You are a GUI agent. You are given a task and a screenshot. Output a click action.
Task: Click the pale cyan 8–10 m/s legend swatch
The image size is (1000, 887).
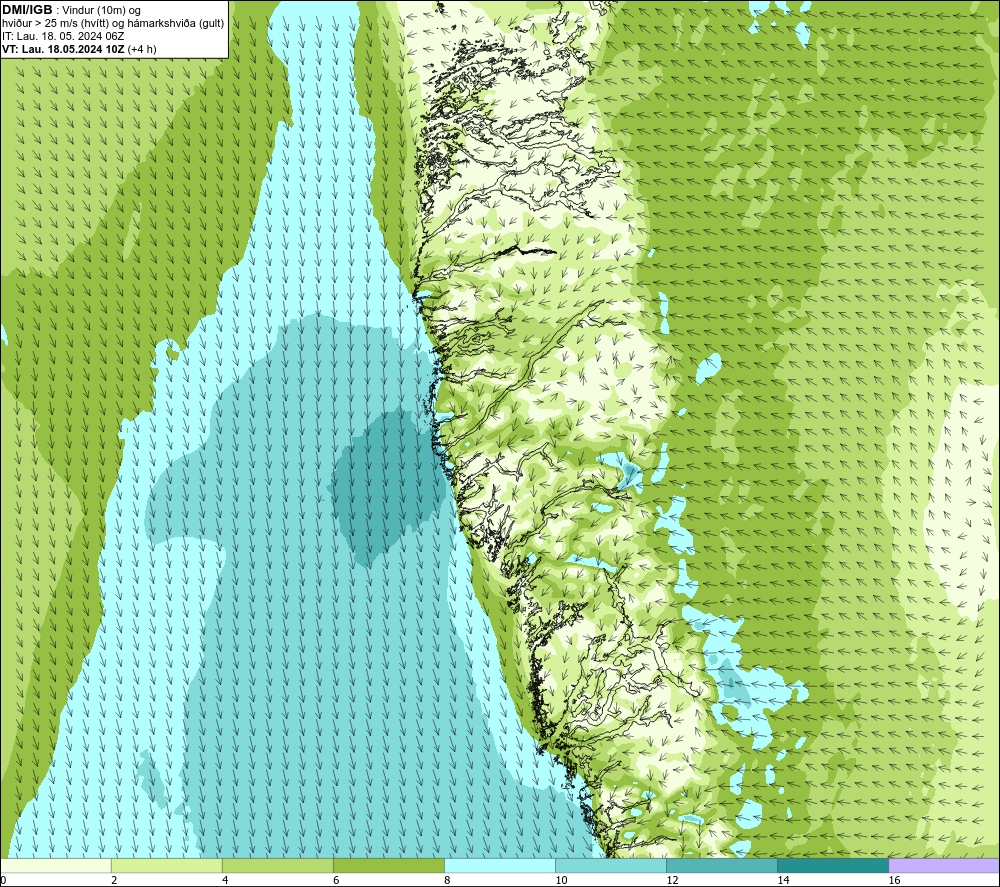click(x=499, y=866)
